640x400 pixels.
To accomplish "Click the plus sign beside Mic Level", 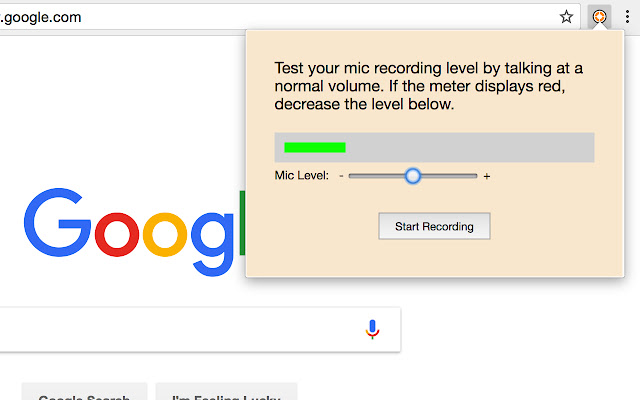I will click(x=487, y=176).
